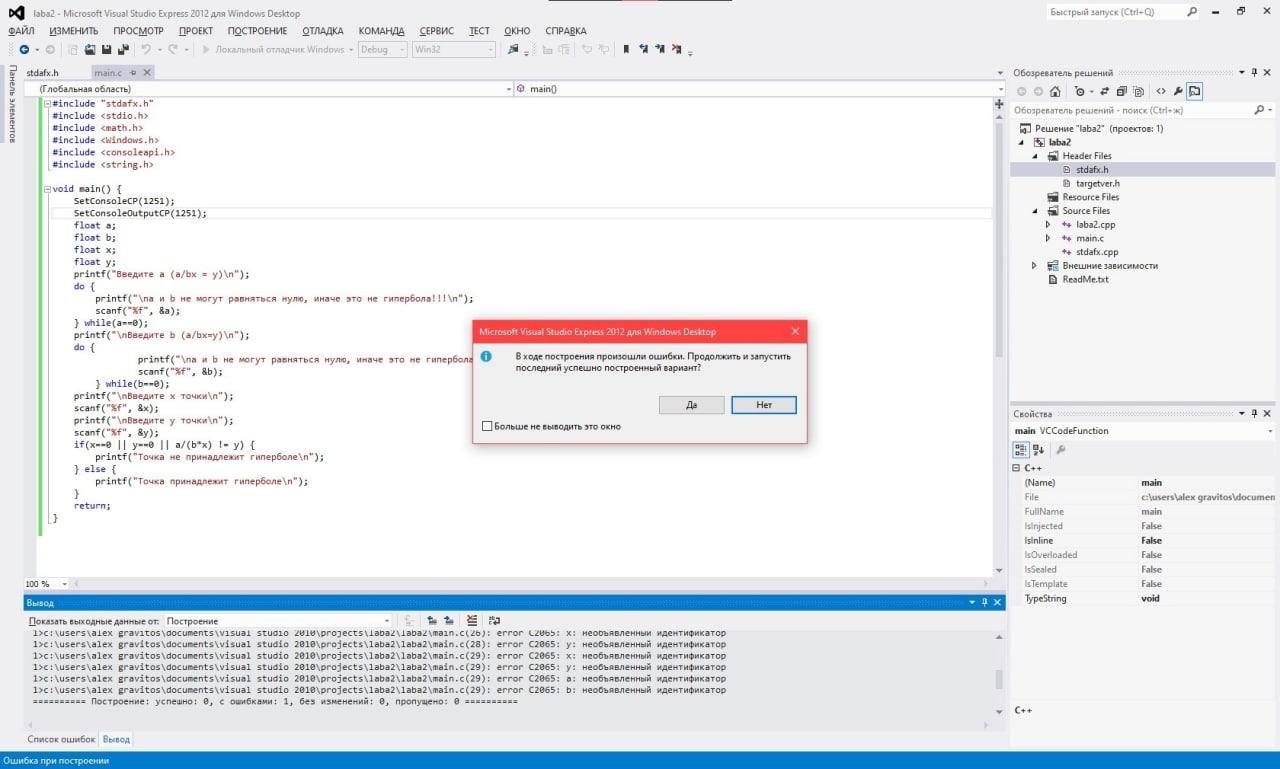Viewport: 1280px width, 769px height.
Task: Select IsInline property row
Action: click(1143, 540)
